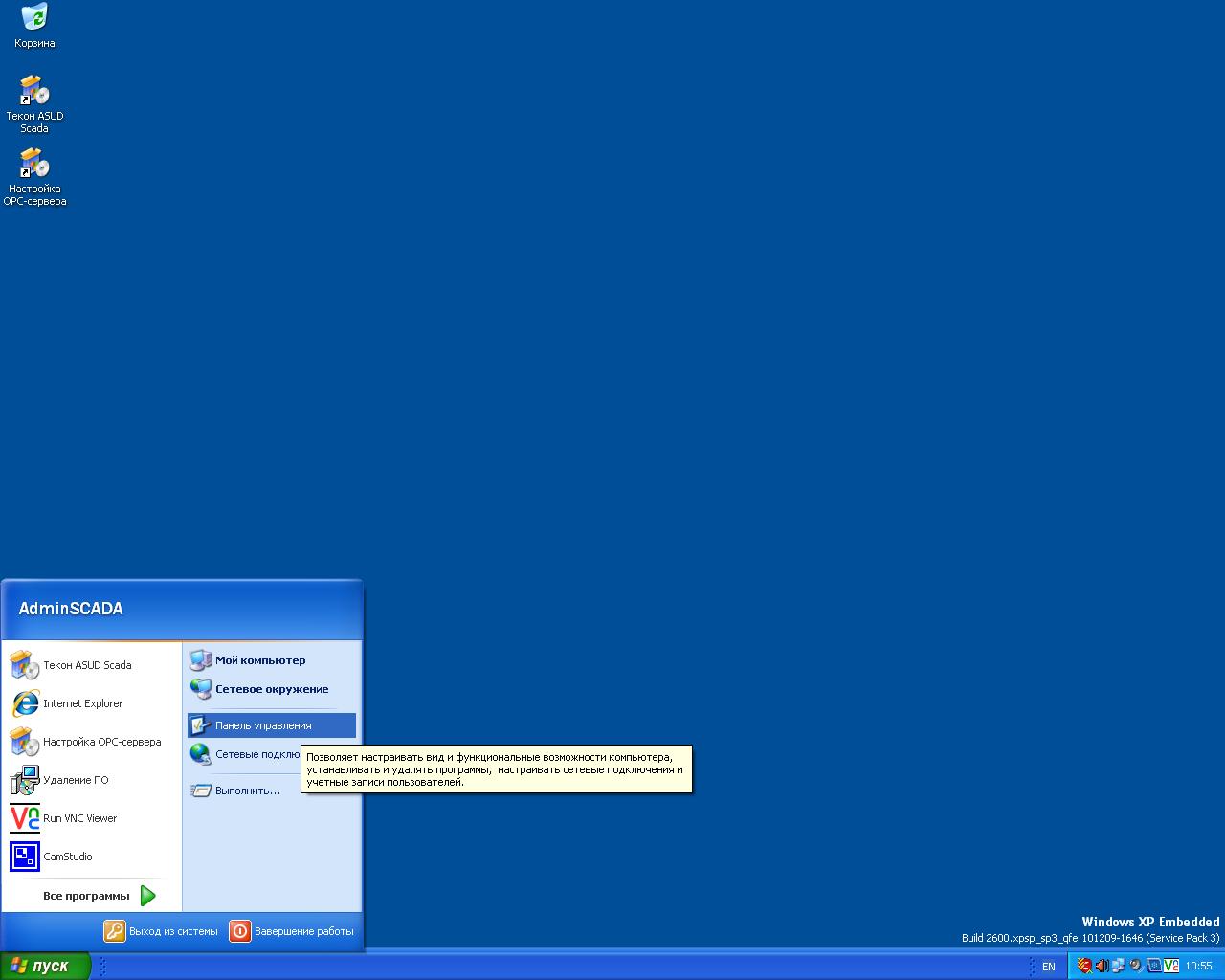Click the red shield icon in system tray
Image resolution: width=1225 pixels, height=980 pixels.
1083,966
